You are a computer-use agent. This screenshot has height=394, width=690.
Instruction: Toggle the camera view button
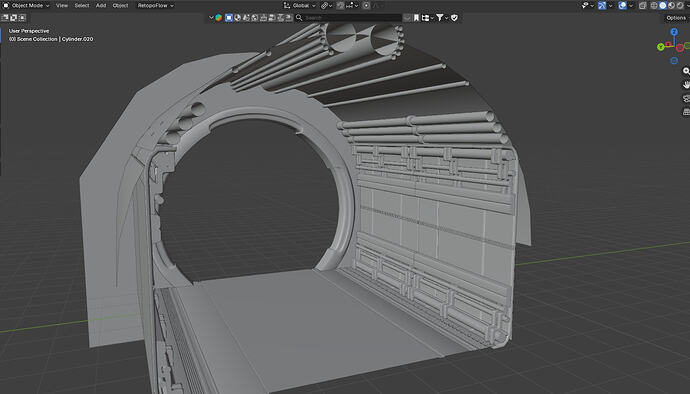686,98
